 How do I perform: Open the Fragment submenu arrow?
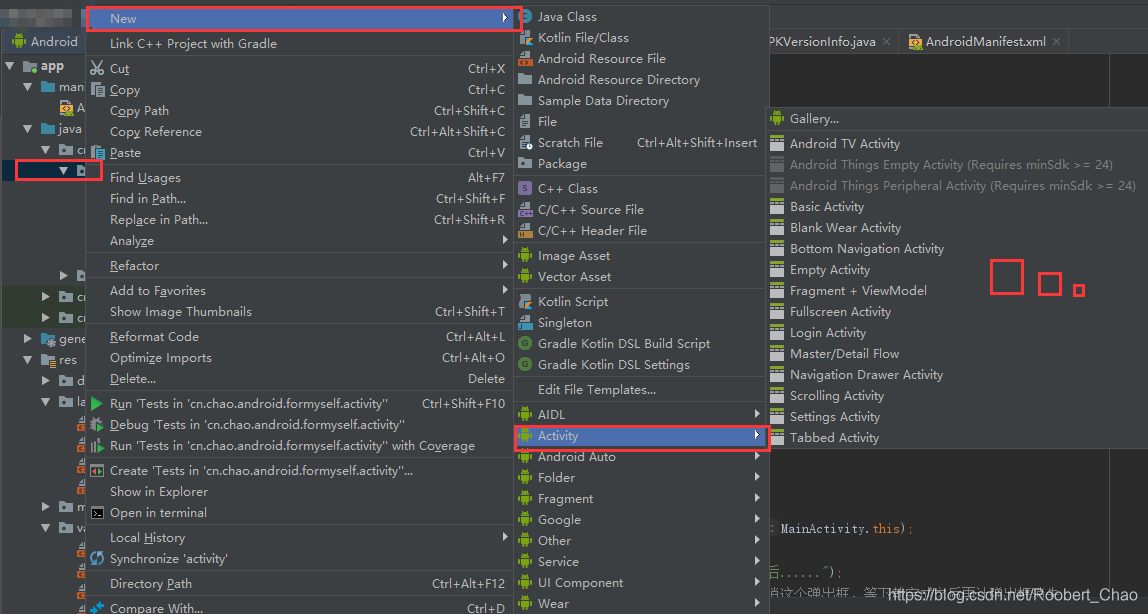coord(757,498)
